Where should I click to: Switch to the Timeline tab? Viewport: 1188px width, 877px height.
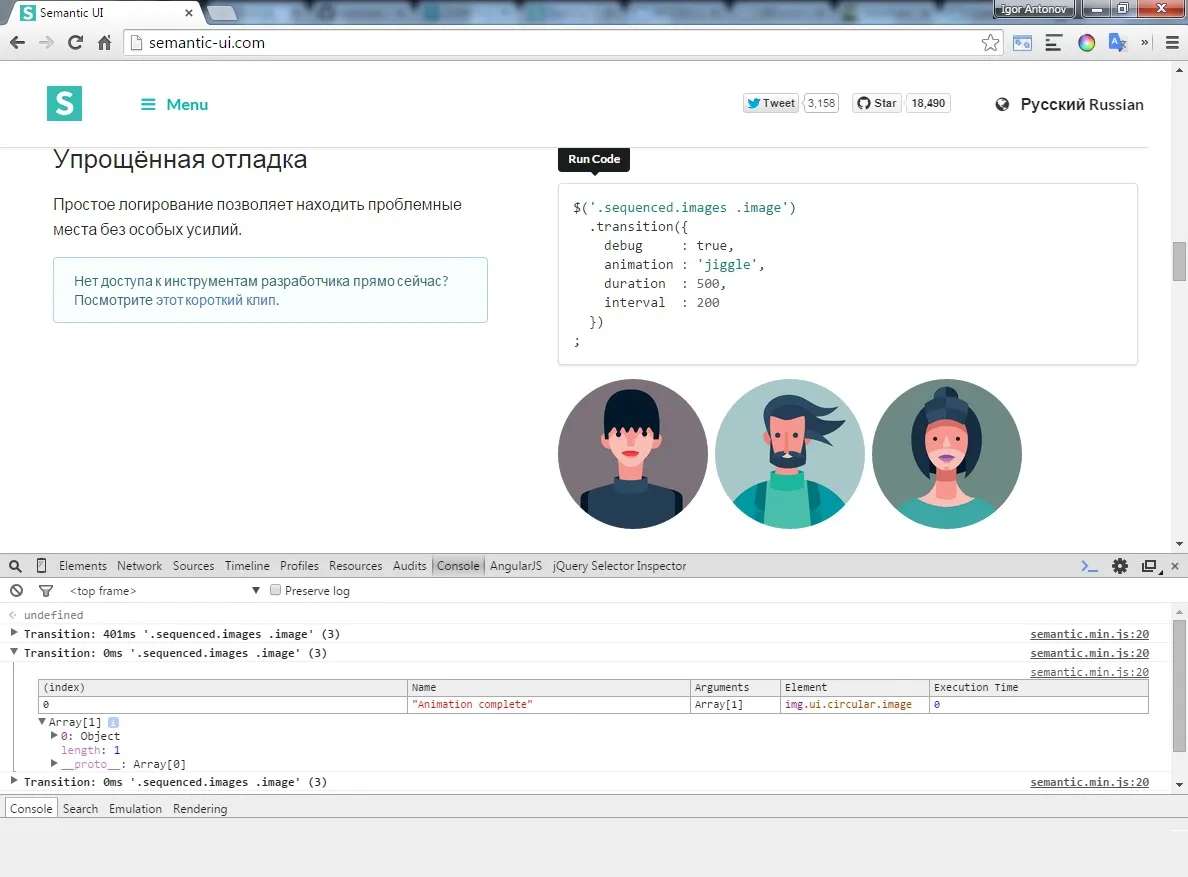[x=247, y=566]
